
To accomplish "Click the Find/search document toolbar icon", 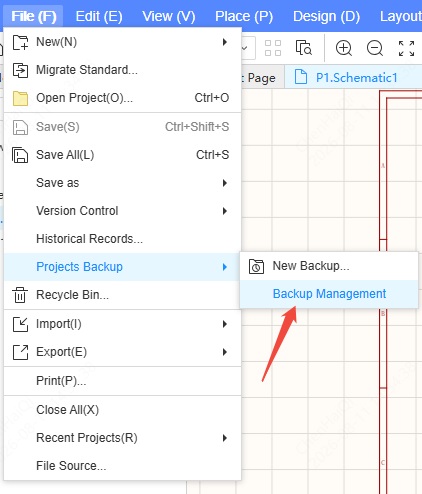I will (x=304, y=48).
